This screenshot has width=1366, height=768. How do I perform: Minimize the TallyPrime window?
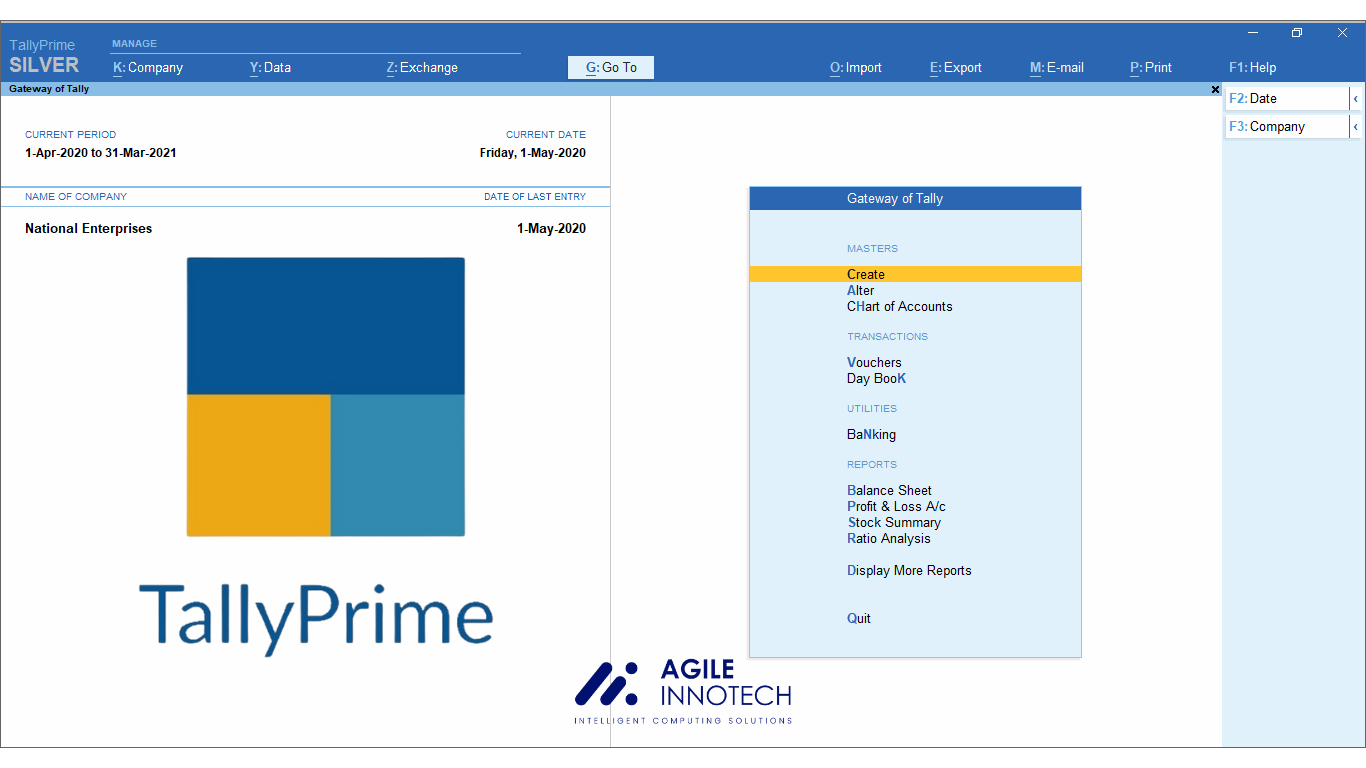click(x=1253, y=33)
